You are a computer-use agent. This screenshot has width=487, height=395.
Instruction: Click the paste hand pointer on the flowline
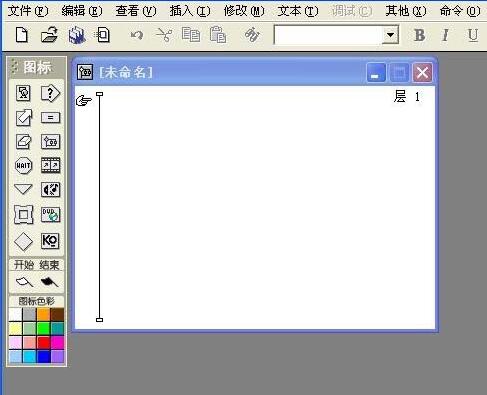point(84,100)
